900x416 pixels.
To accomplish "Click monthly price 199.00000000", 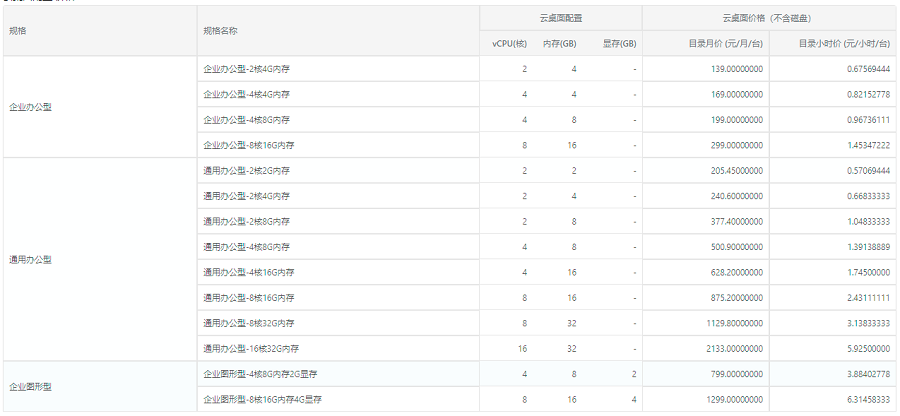I will 737,120.
